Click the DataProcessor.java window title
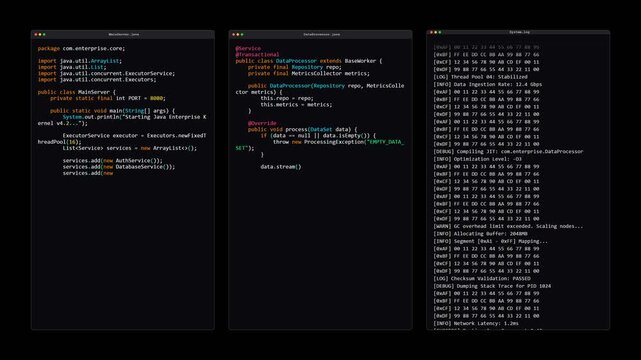 click(x=321, y=34)
